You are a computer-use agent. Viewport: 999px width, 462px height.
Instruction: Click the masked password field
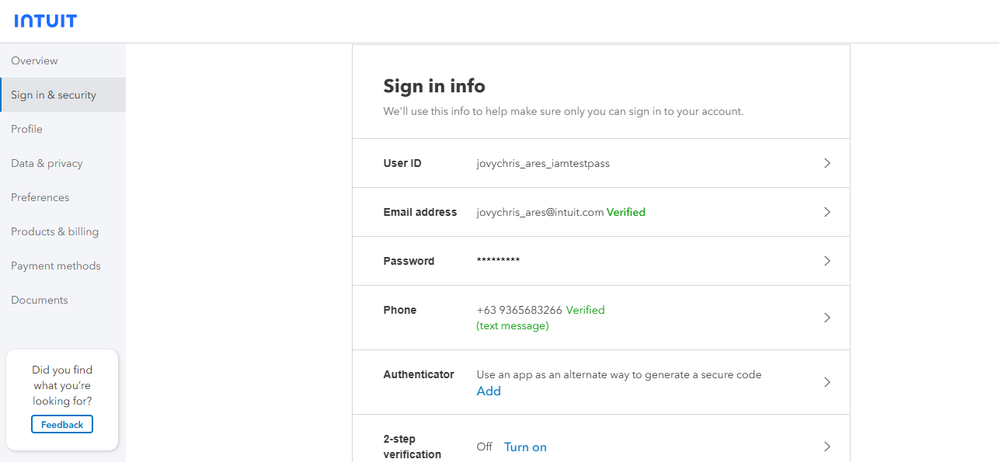click(498, 261)
